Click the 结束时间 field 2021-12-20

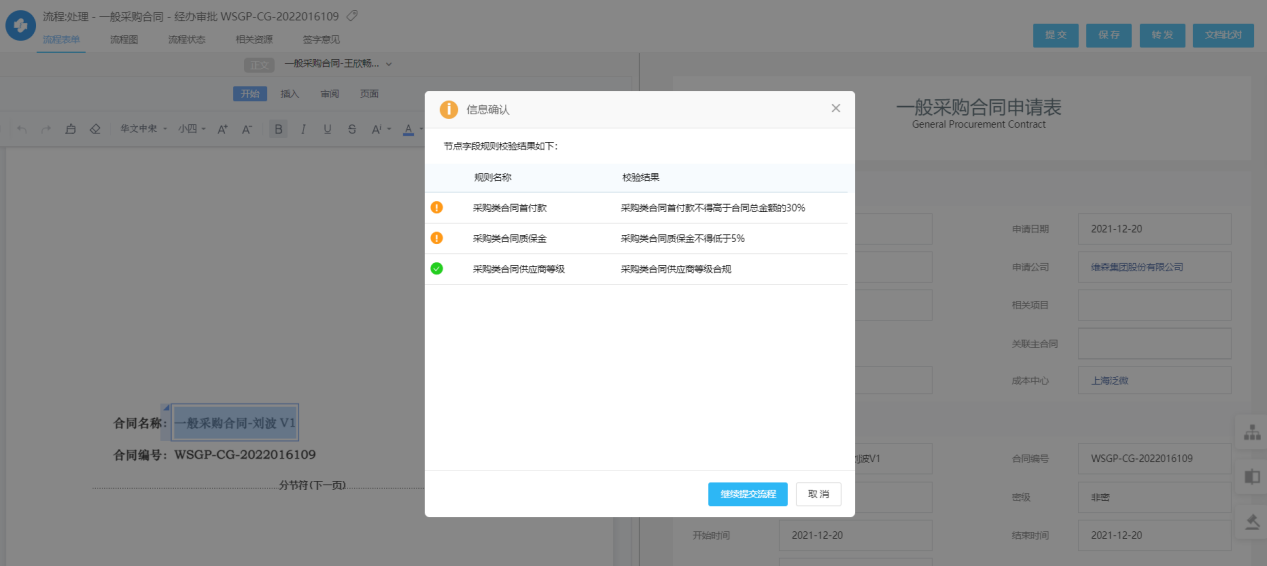coord(1155,535)
